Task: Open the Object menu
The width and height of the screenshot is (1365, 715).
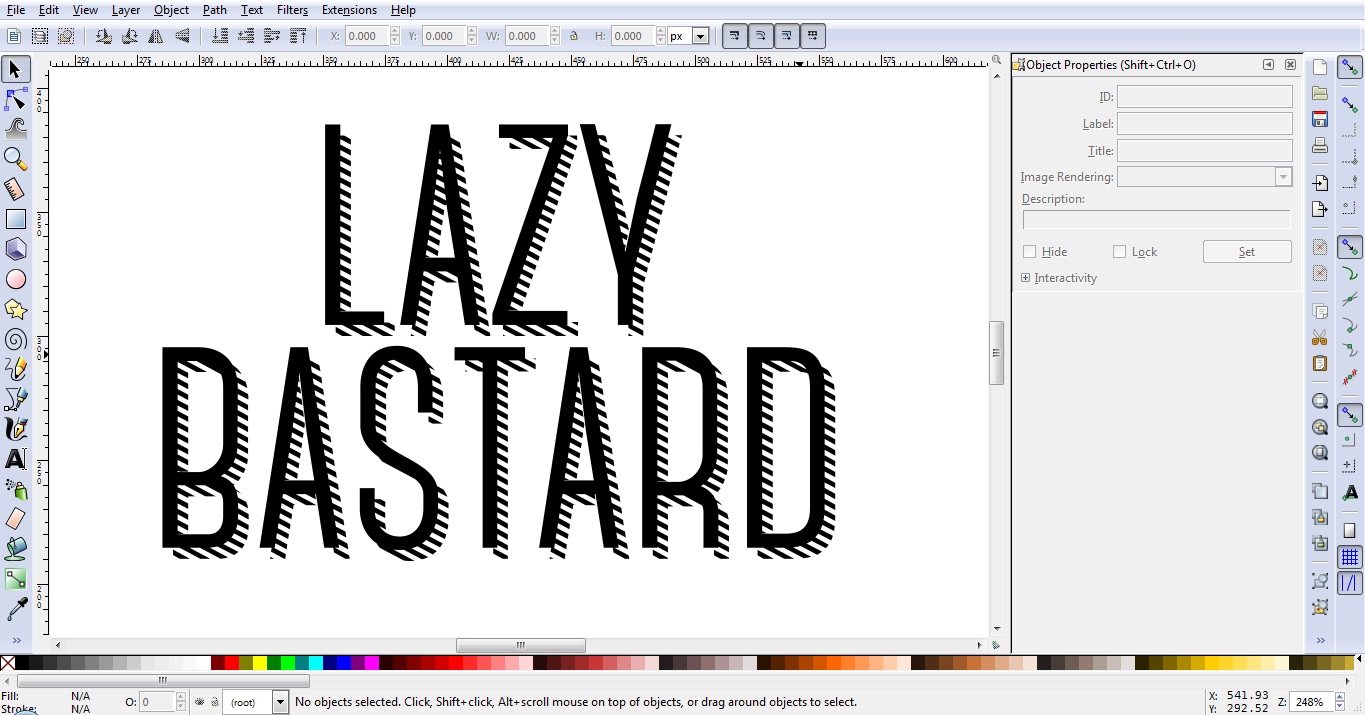Action: (171, 10)
